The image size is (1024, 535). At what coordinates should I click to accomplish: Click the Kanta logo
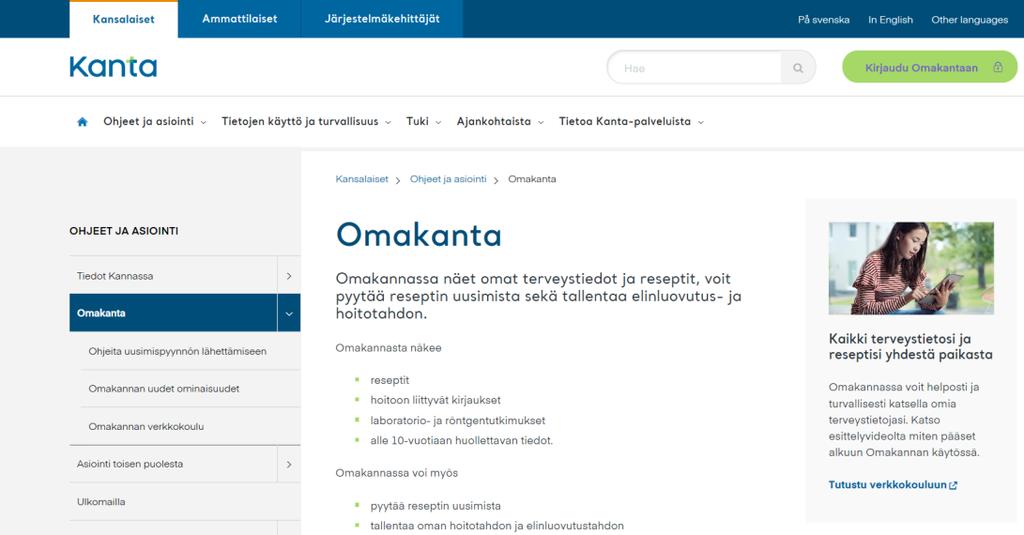[x=113, y=67]
